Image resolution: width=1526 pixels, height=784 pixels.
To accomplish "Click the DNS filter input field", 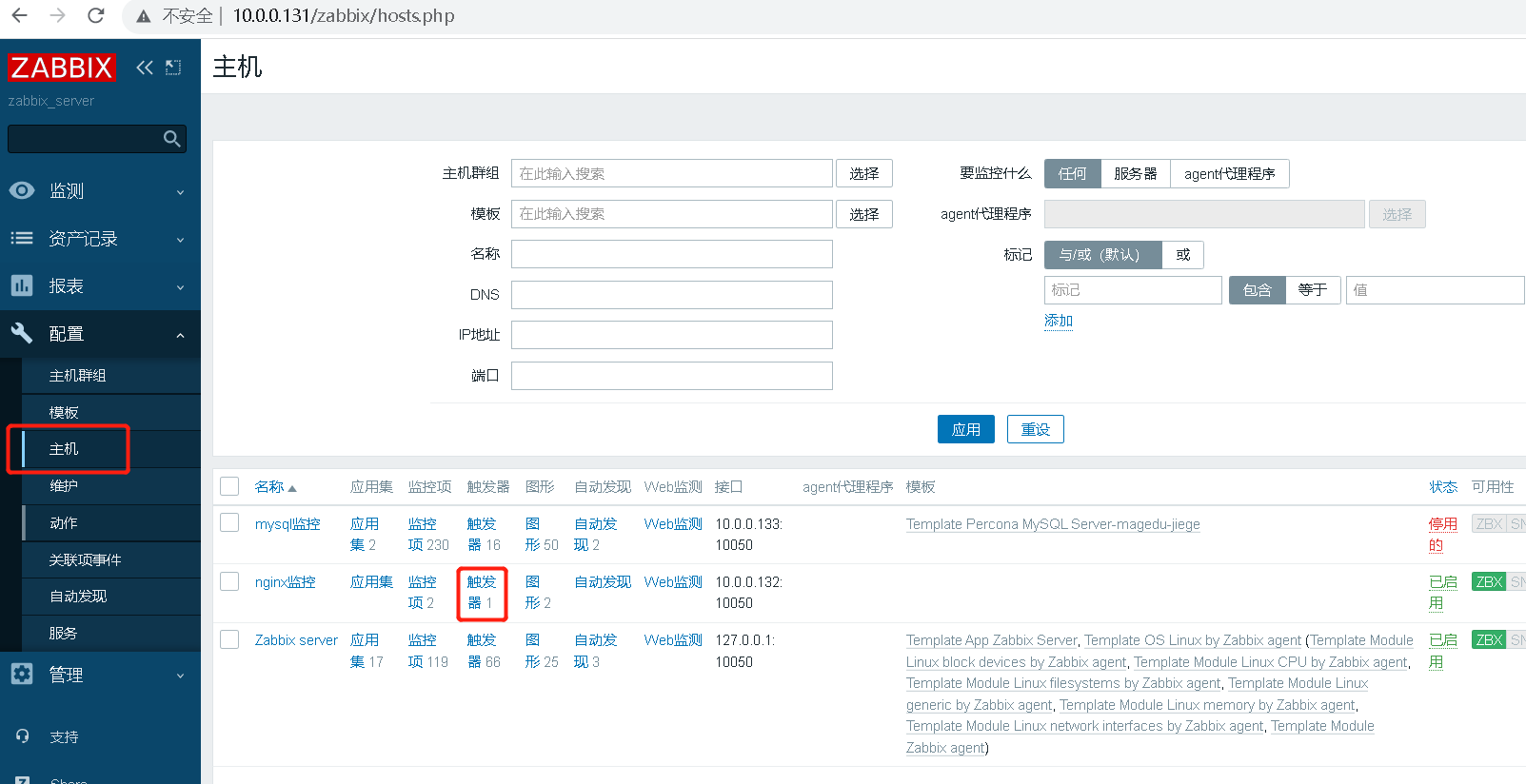I will (x=672, y=295).
